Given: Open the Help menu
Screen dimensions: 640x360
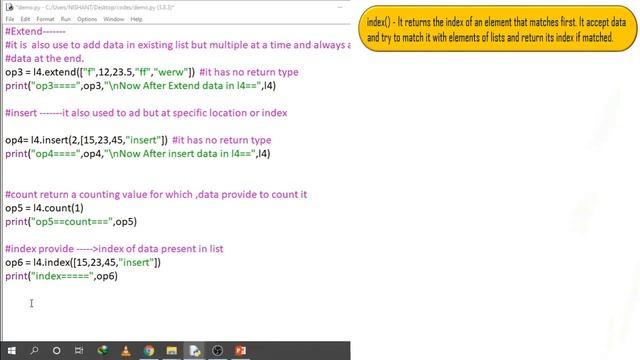Looking at the screenshot, I should click(136, 19).
